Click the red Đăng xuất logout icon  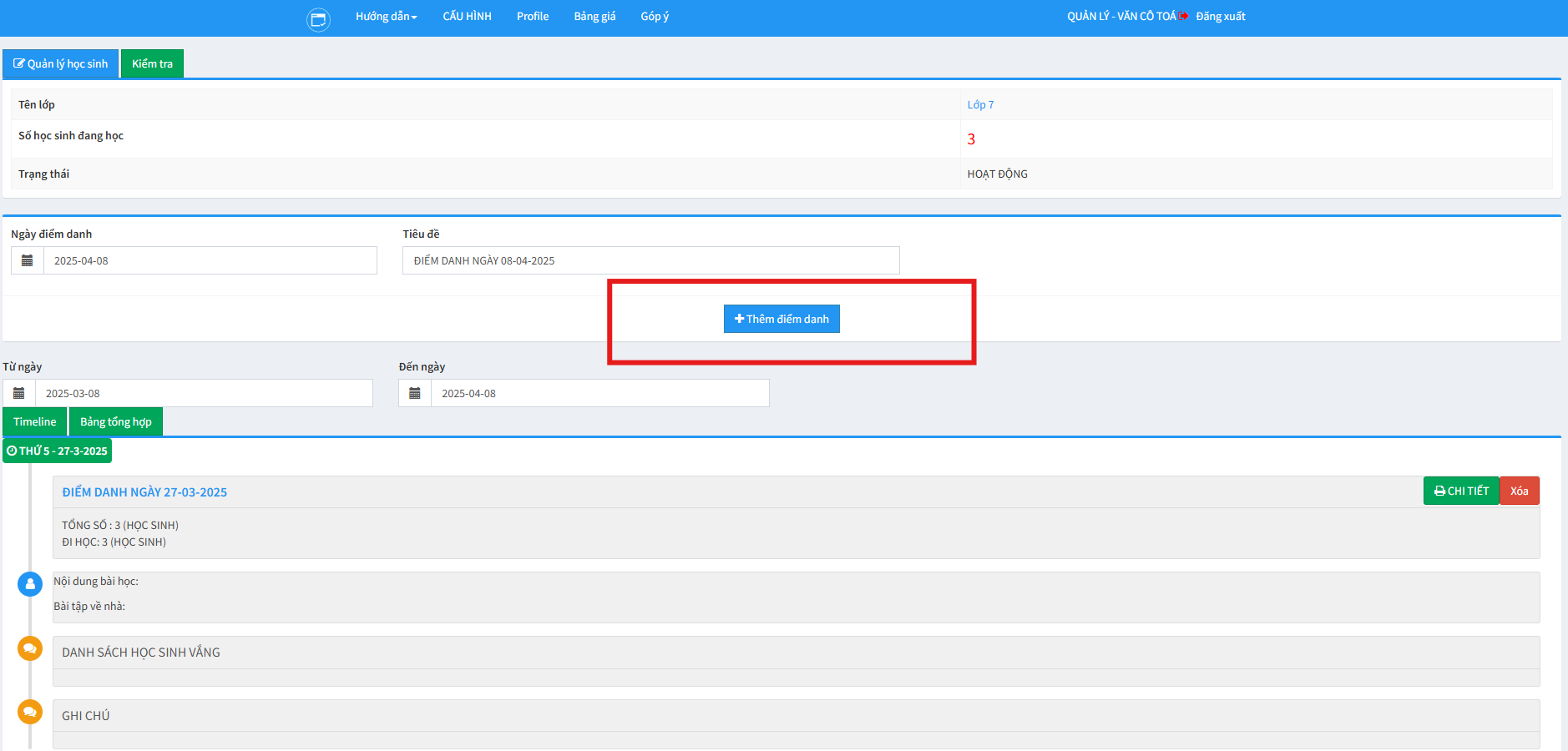tap(1184, 16)
